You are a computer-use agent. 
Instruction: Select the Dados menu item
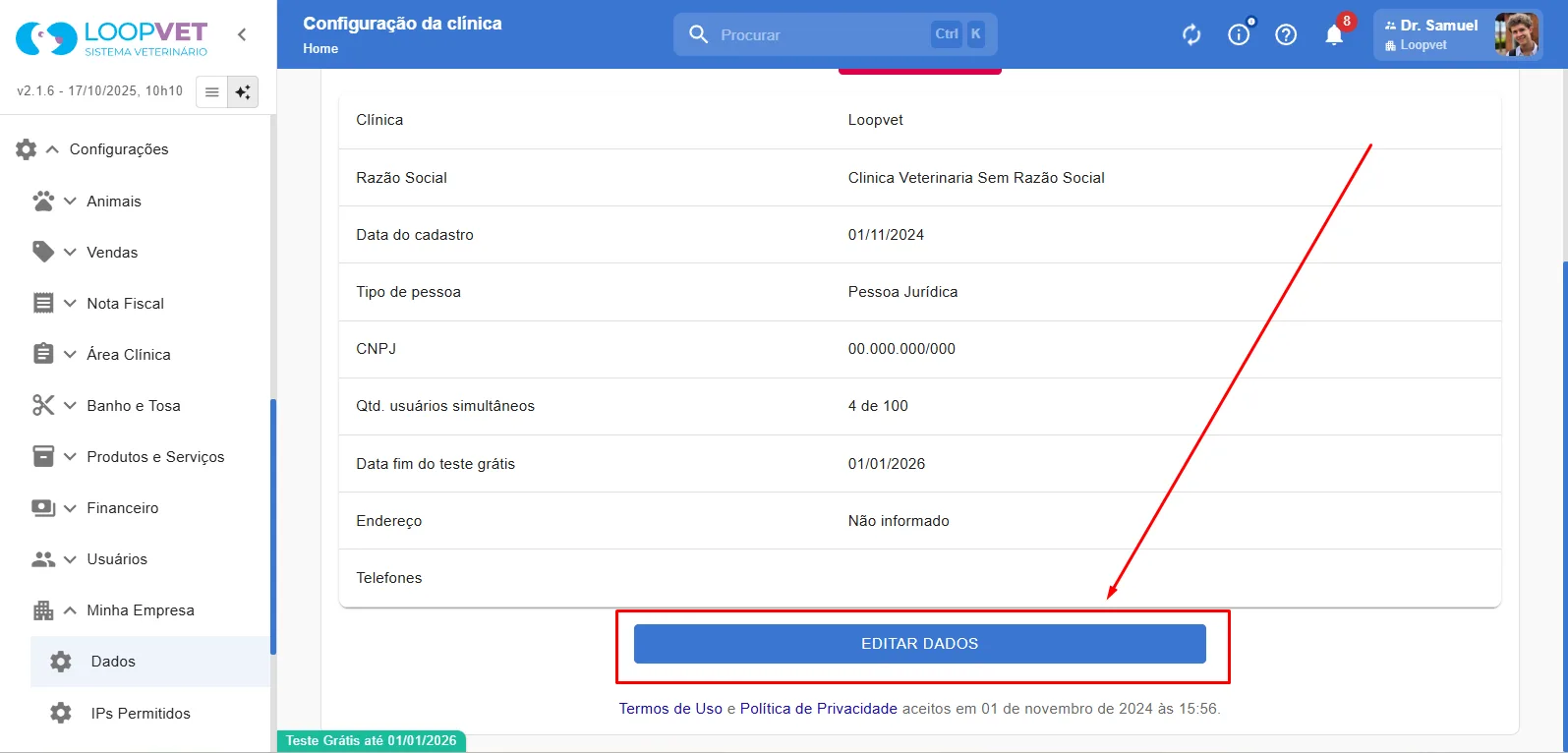(150, 662)
